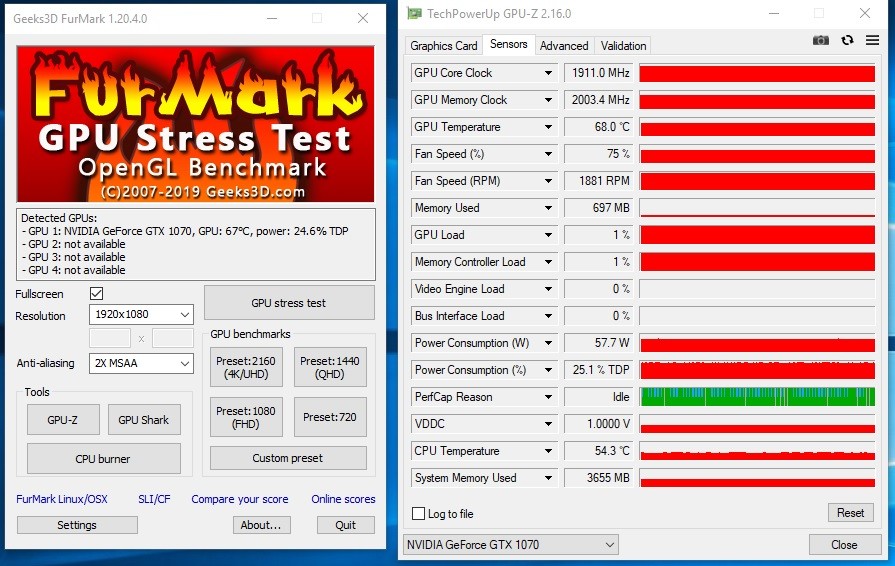Run Preset:720 benchmark
895x566 pixels.
pos(330,417)
